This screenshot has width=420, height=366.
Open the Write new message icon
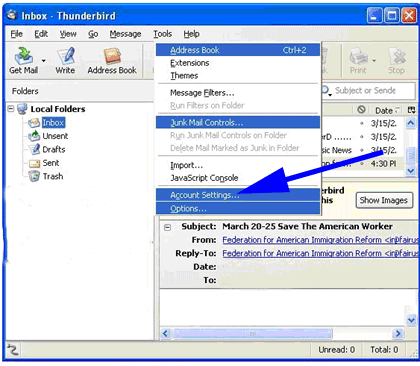click(65, 56)
